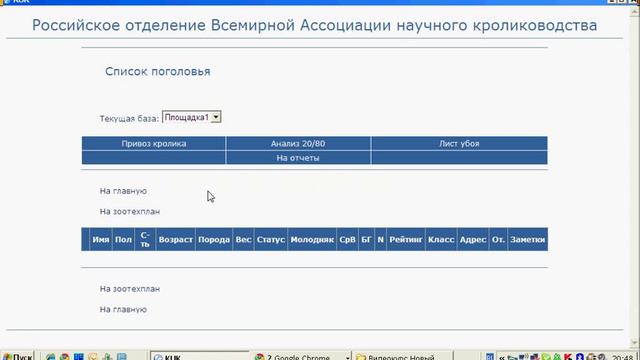The height and width of the screenshot is (360, 640).
Task: Click the N column header
Action: coord(380,240)
